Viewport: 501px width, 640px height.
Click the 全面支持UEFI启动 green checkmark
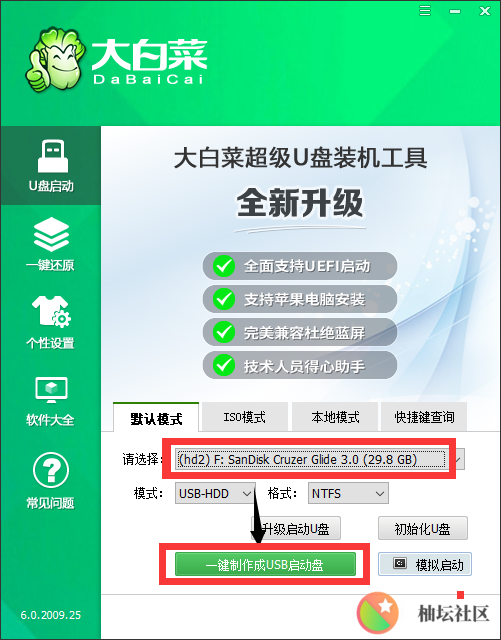click(224, 266)
